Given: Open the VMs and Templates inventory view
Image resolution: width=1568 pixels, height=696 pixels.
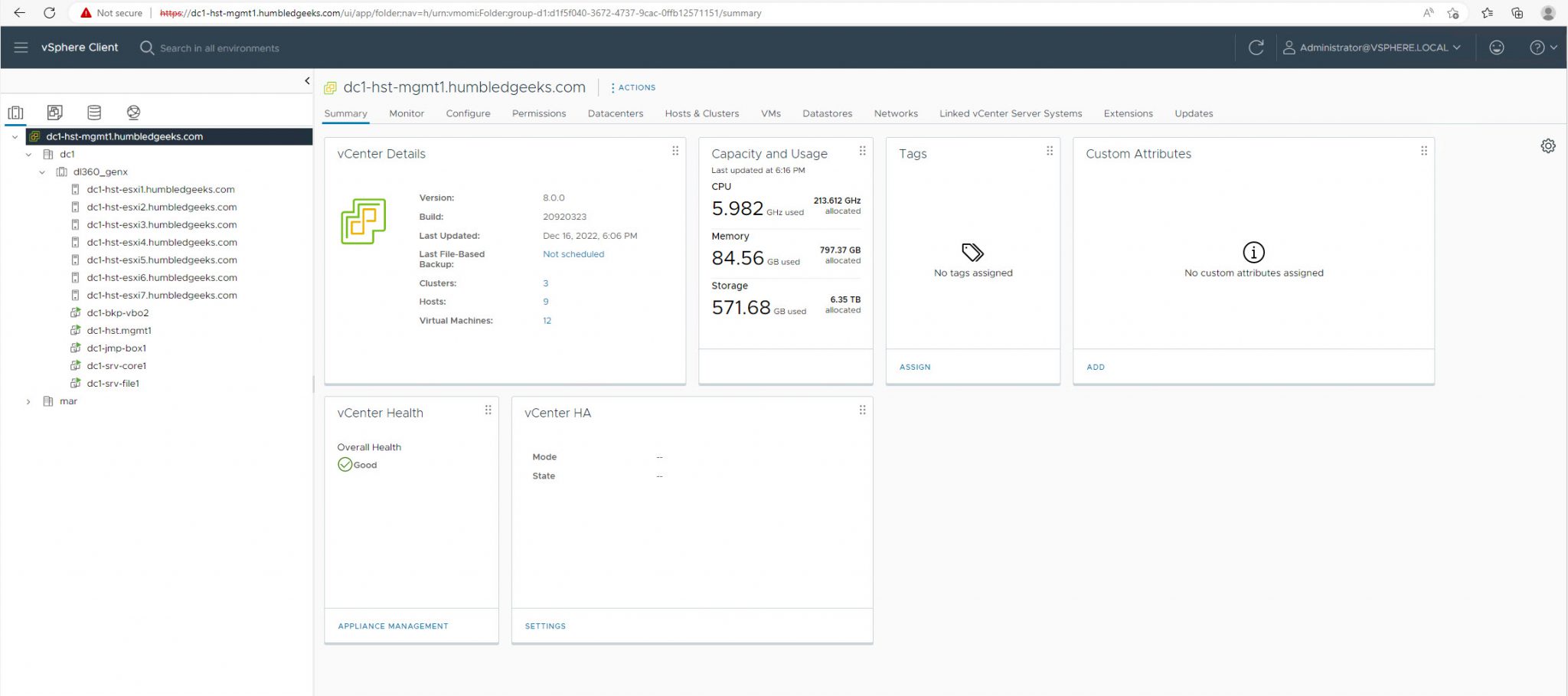Looking at the screenshot, I should tap(54, 112).
